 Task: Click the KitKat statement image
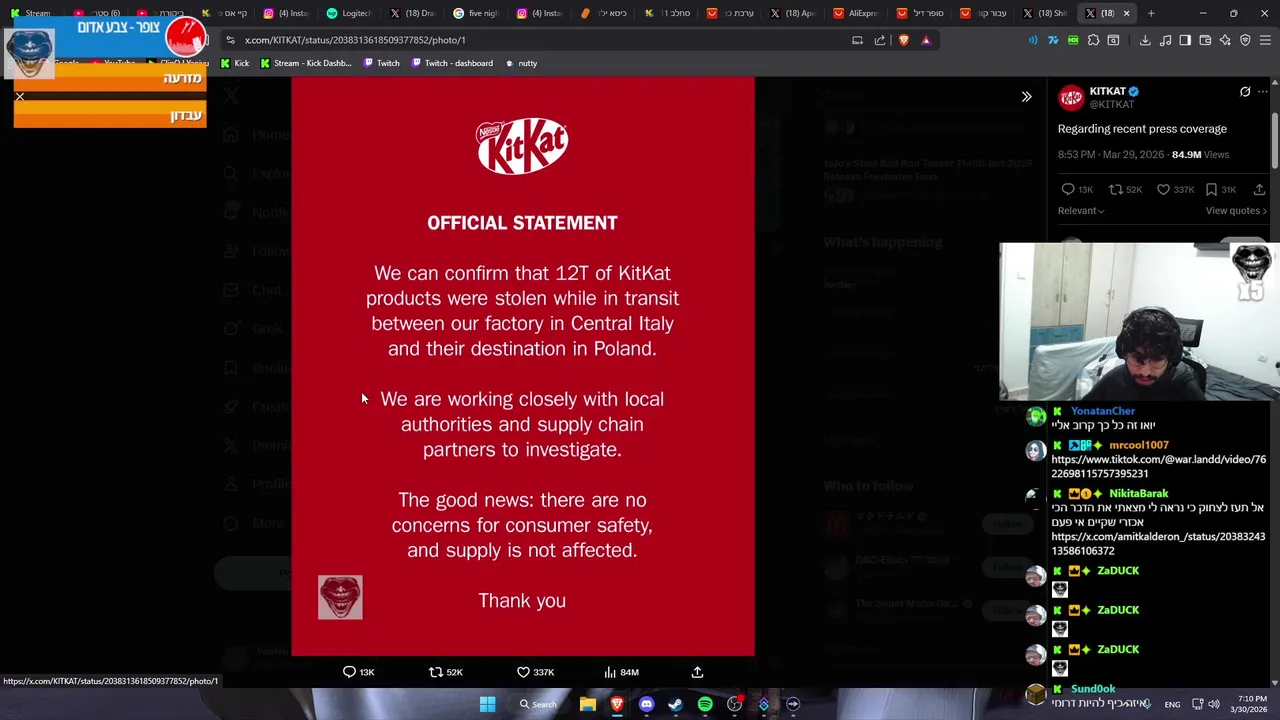click(522, 366)
